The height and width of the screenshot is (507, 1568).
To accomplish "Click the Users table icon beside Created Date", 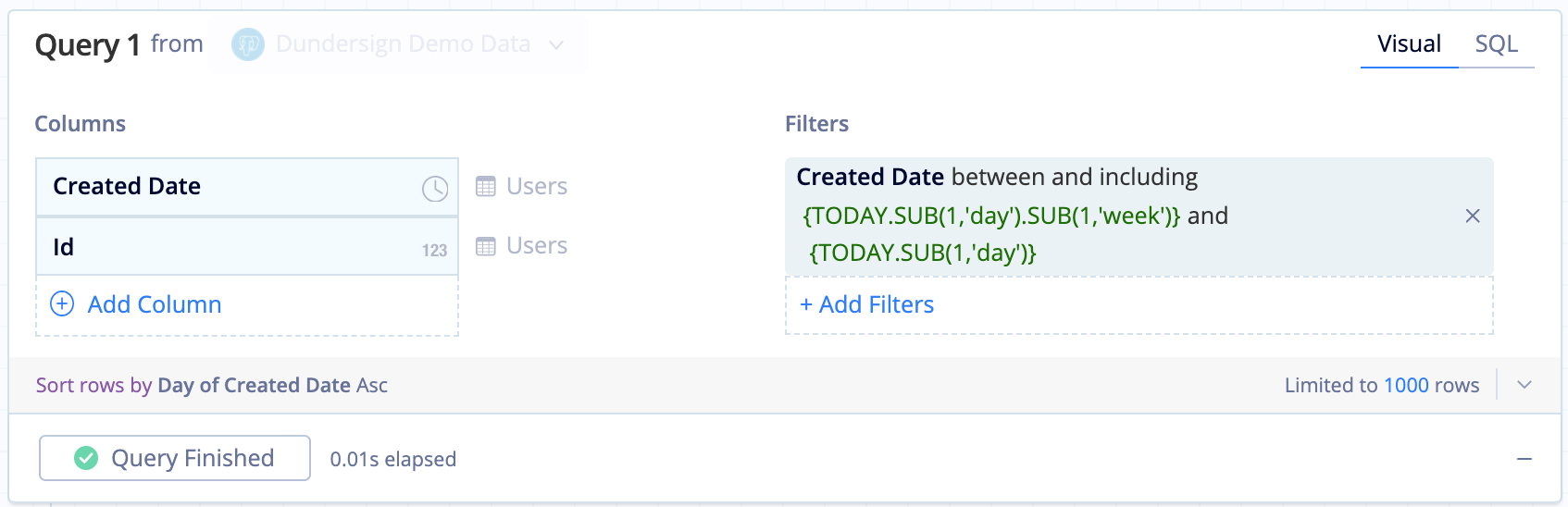I will pos(486,187).
